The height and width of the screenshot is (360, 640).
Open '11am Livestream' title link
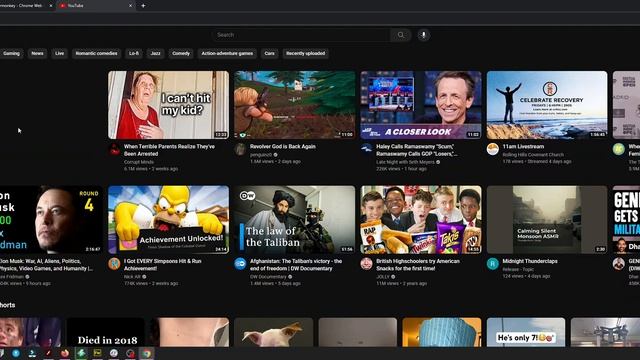(523, 146)
